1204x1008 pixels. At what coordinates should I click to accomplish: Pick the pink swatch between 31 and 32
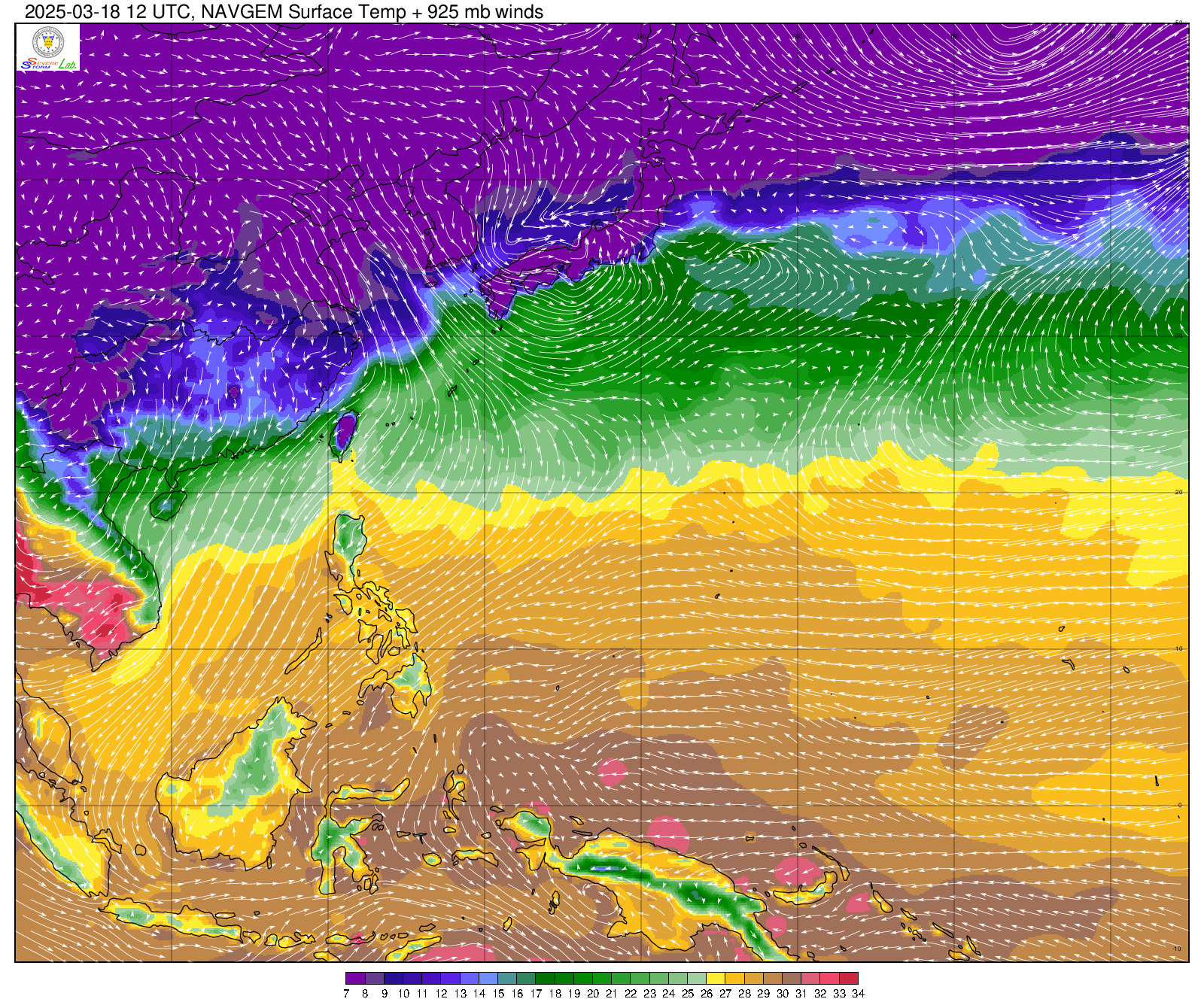coord(810,979)
